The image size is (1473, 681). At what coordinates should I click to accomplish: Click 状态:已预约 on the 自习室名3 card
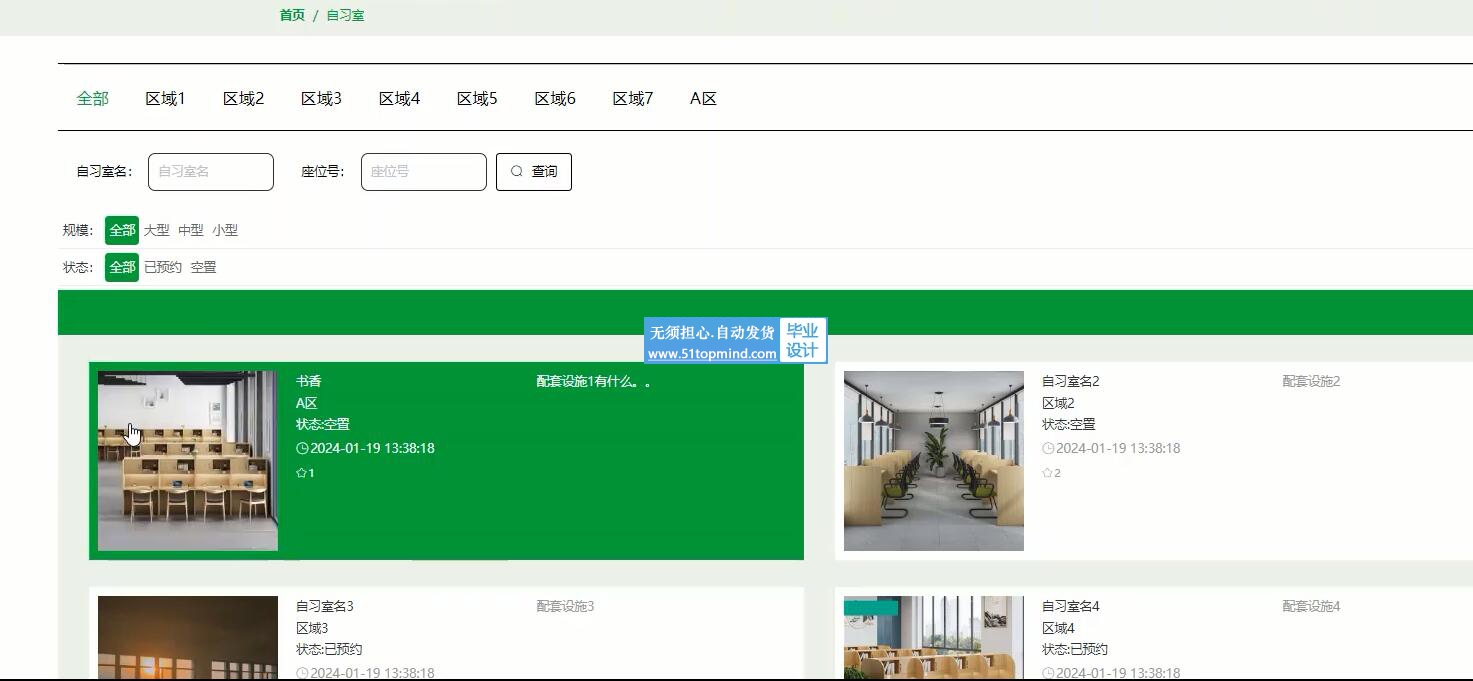pyautogui.click(x=330, y=649)
